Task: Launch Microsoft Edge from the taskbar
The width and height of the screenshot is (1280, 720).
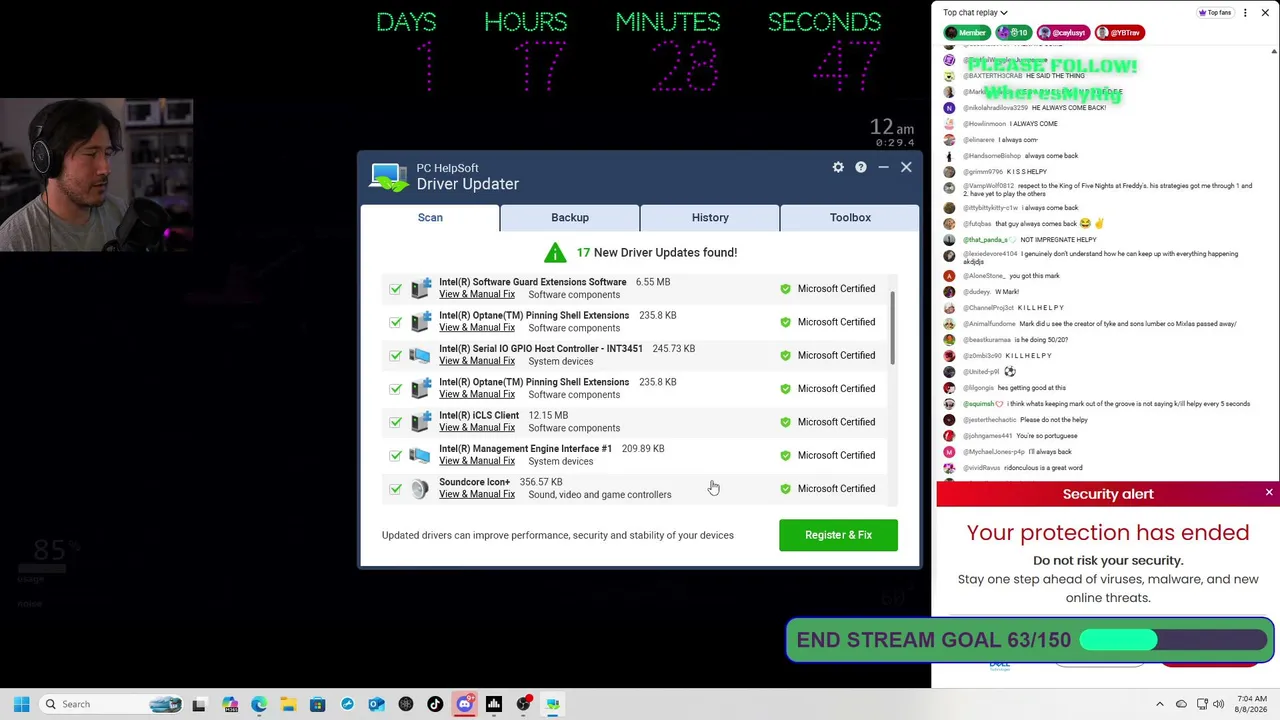Action: click(259, 704)
